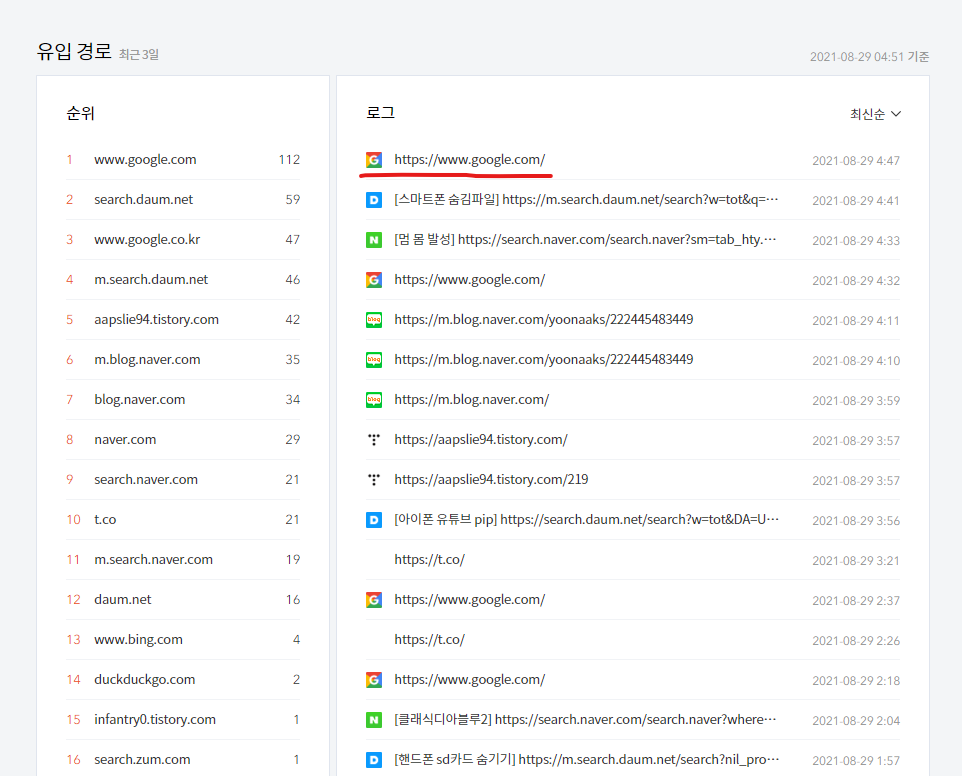Select aapslie94.tistory.com in the ranking list

tap(156, 320)
